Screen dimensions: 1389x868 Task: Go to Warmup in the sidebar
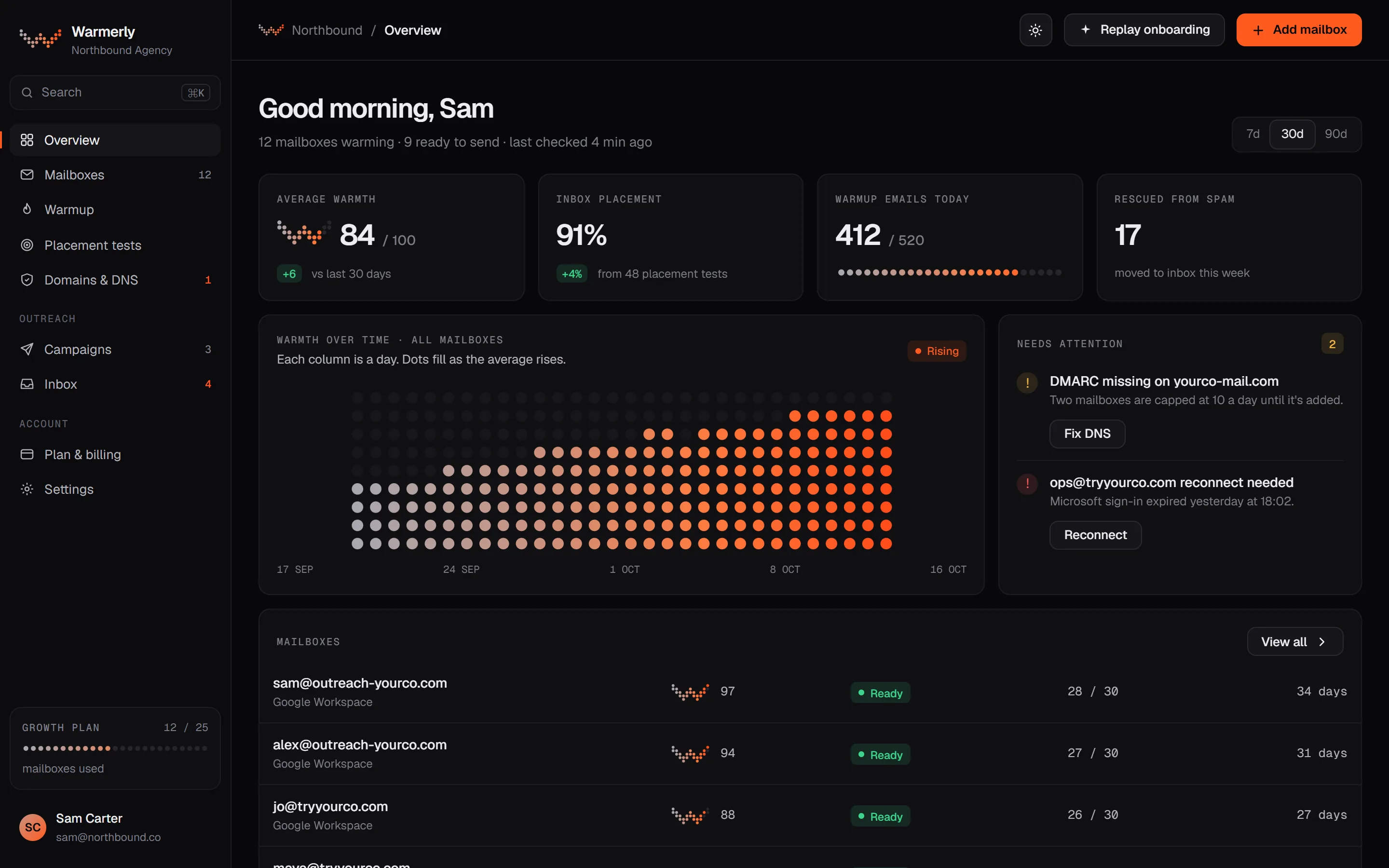point(115,210)
